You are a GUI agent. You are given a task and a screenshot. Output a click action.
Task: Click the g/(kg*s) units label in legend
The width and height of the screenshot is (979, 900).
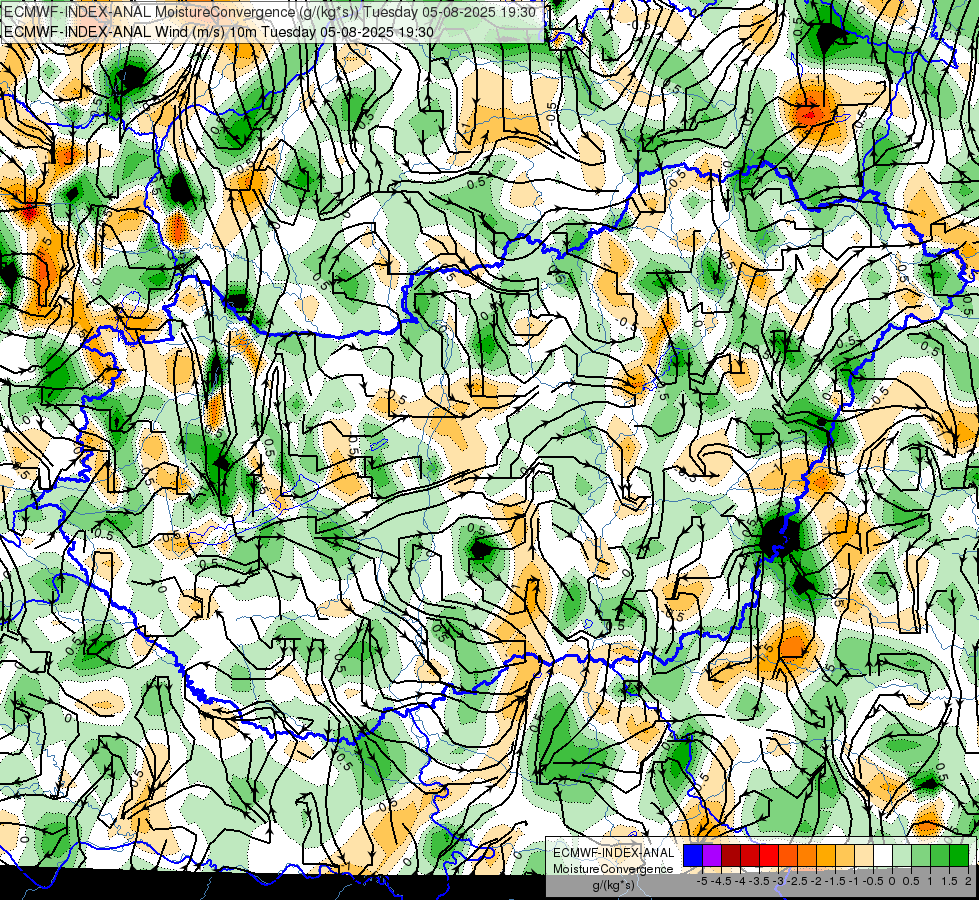613,885
